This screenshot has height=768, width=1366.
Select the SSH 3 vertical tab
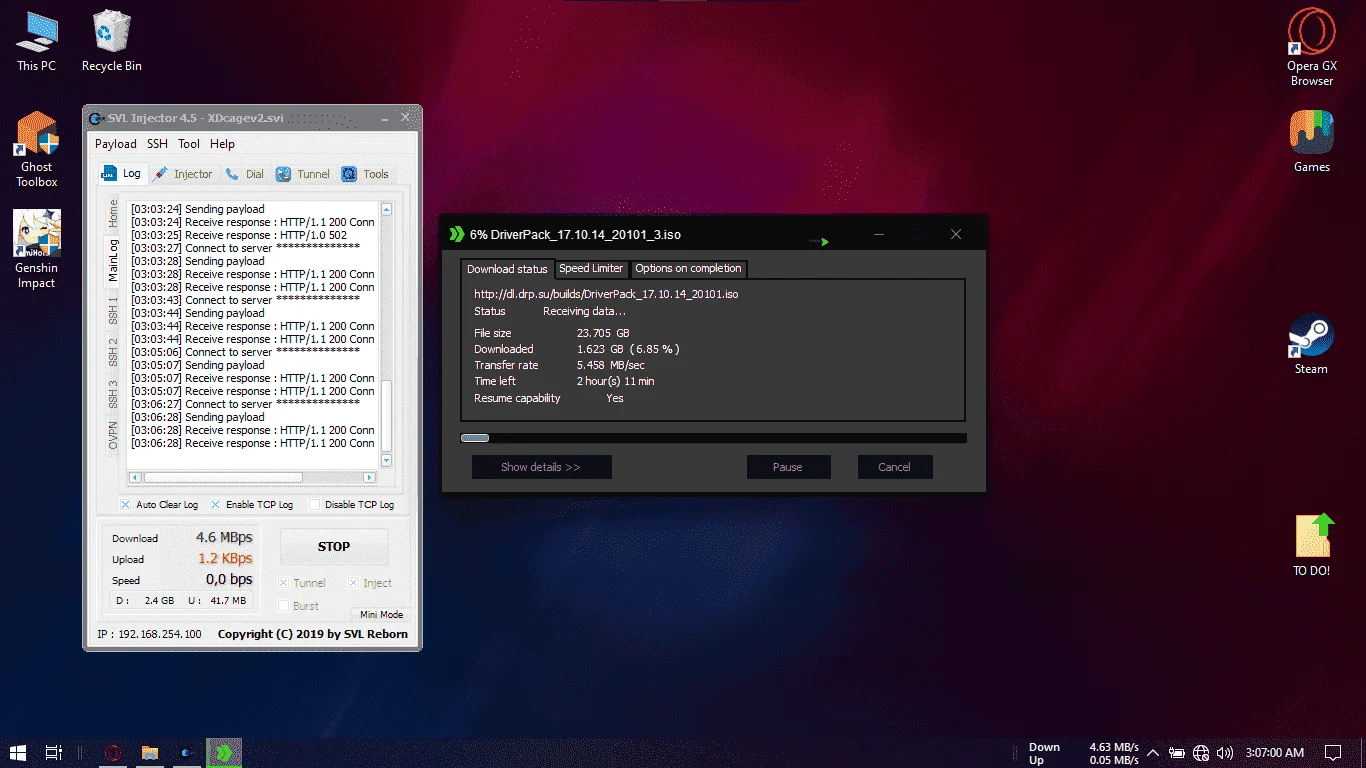coord(113,394)
